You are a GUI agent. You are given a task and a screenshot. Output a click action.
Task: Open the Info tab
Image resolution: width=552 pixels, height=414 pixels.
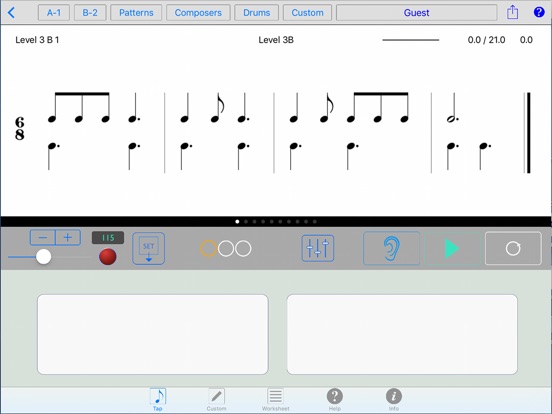coord(394,400)
